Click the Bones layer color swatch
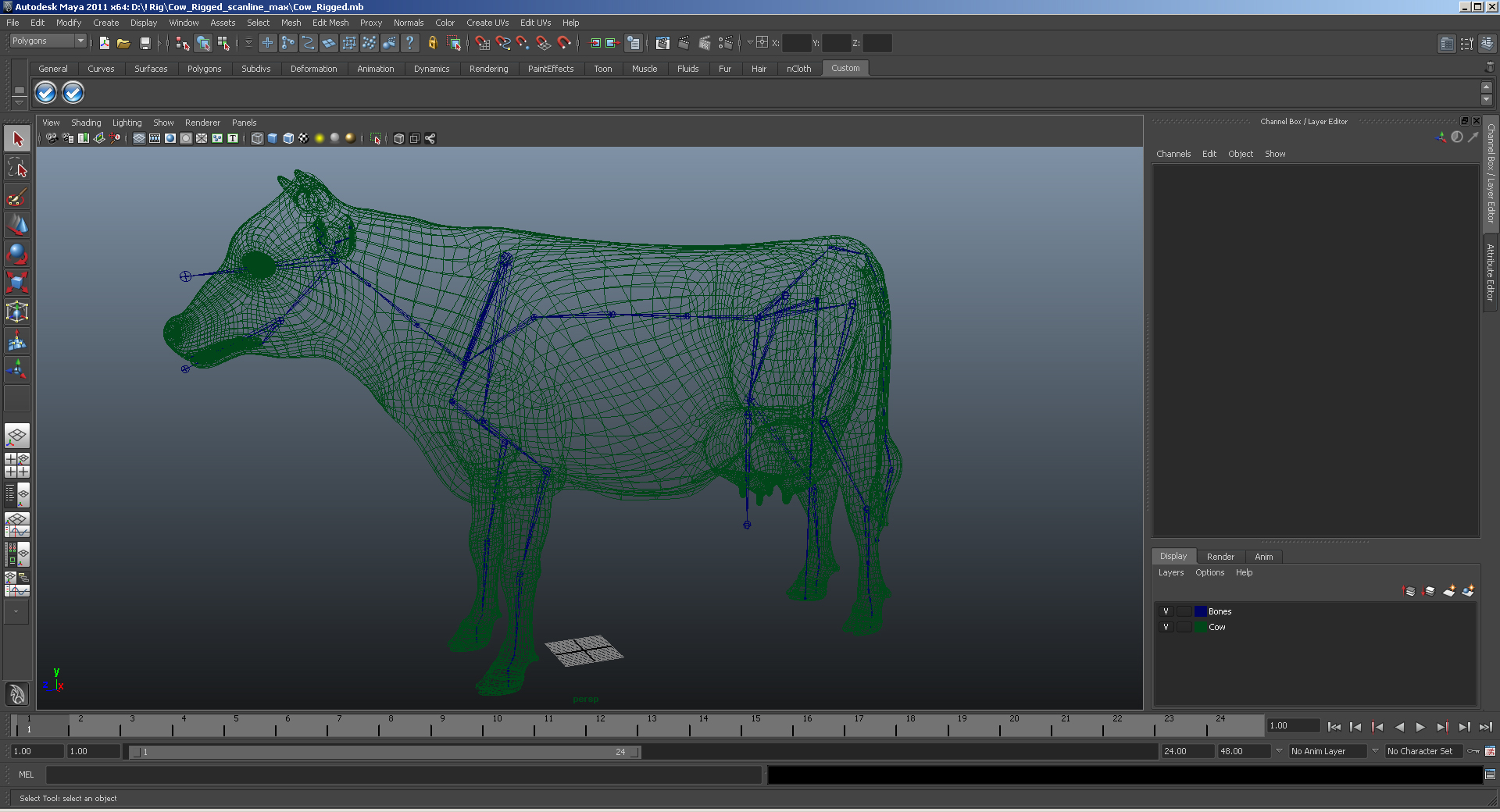The width and height of the screenshot is (1500, 812). click(1200, 611)
